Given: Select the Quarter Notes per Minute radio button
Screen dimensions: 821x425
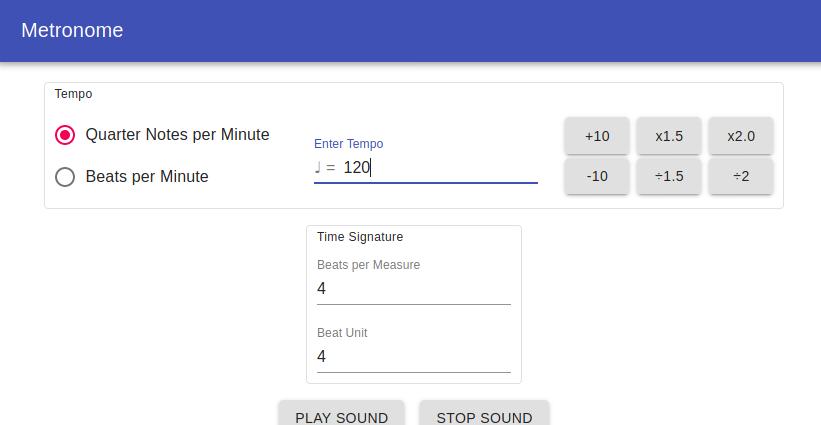Looking at the screenshot, I should point(65,135).
